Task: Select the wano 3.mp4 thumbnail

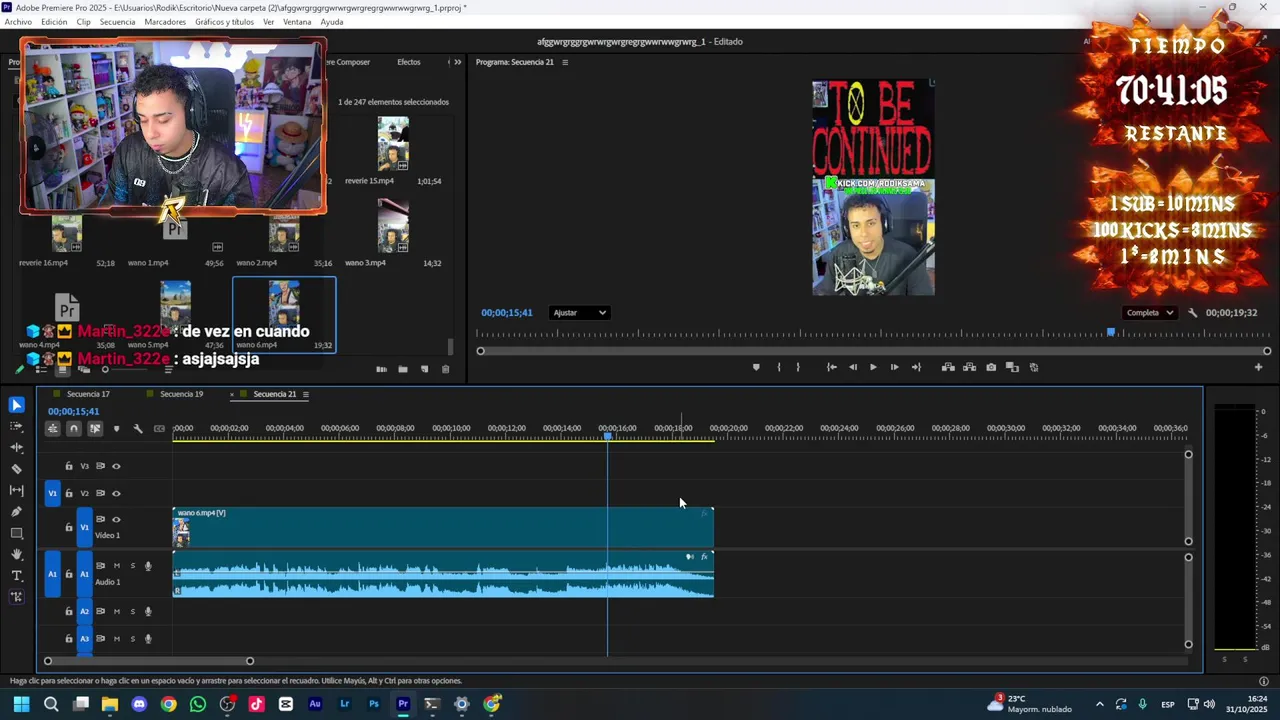Action: [393, 225]
